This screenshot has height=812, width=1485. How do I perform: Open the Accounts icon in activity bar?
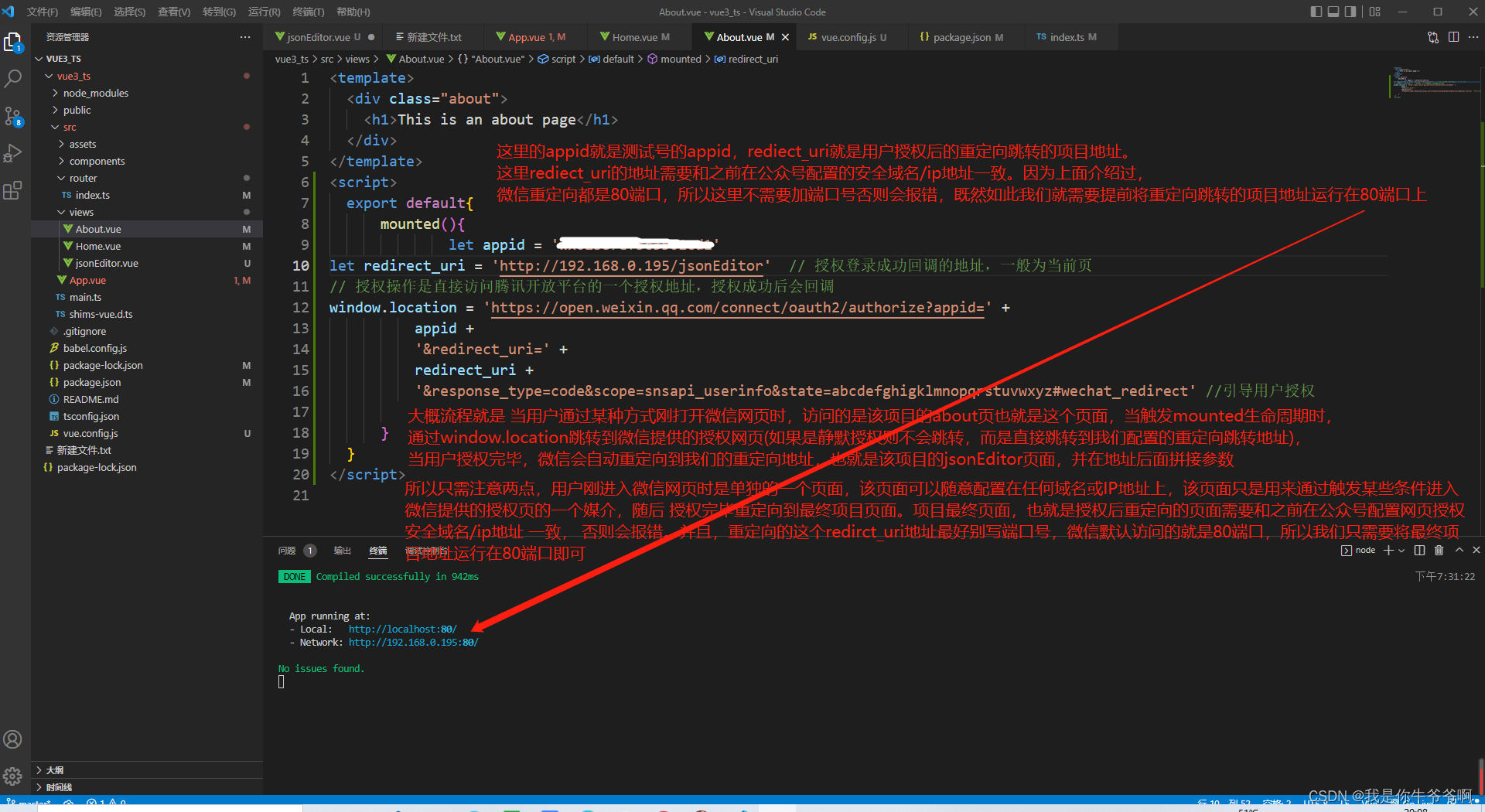[x=13, y=739]
